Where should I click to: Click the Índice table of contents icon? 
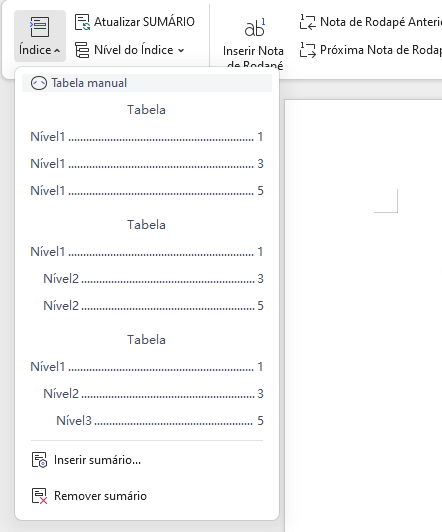pos(39,26)
